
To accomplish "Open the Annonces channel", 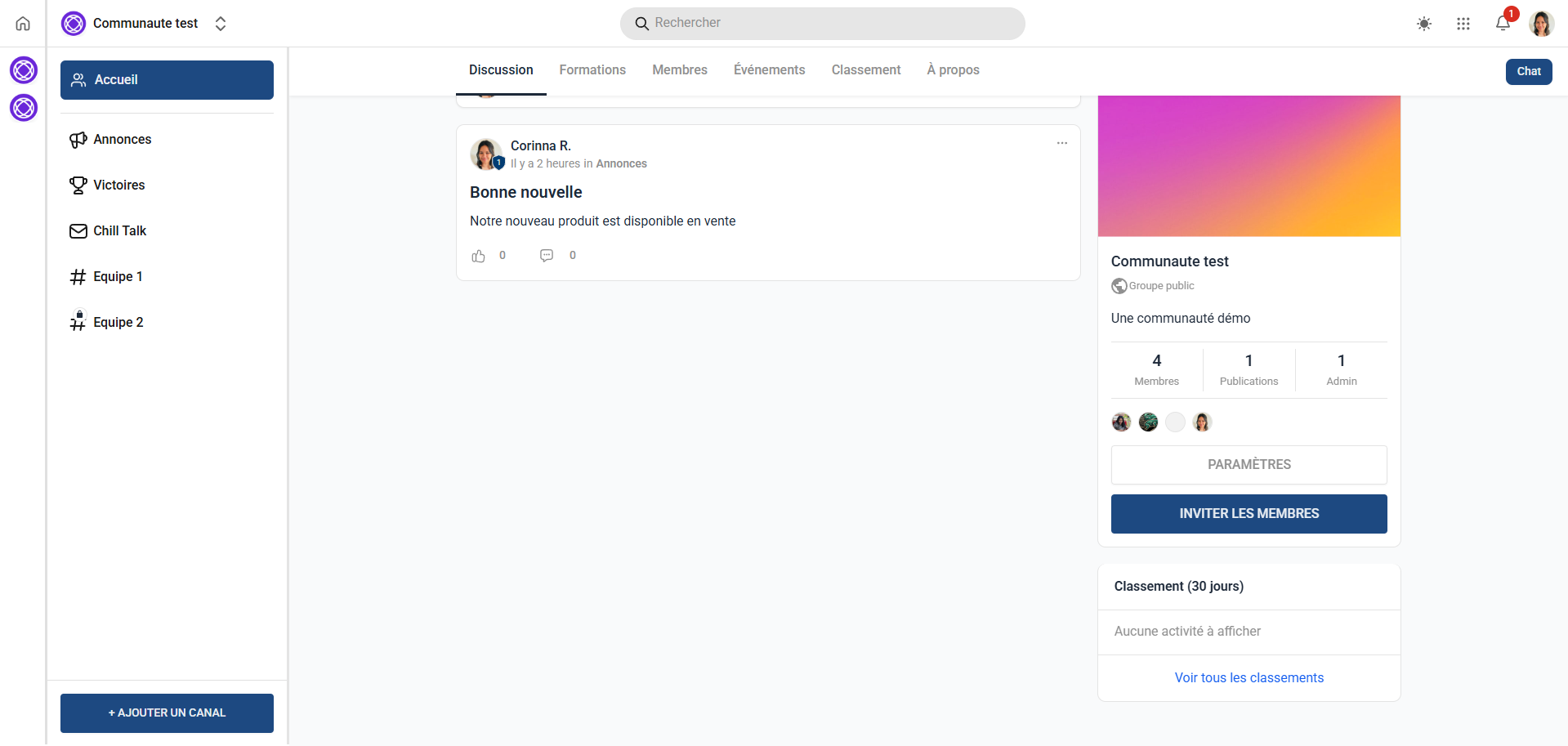I will [122, 140].
